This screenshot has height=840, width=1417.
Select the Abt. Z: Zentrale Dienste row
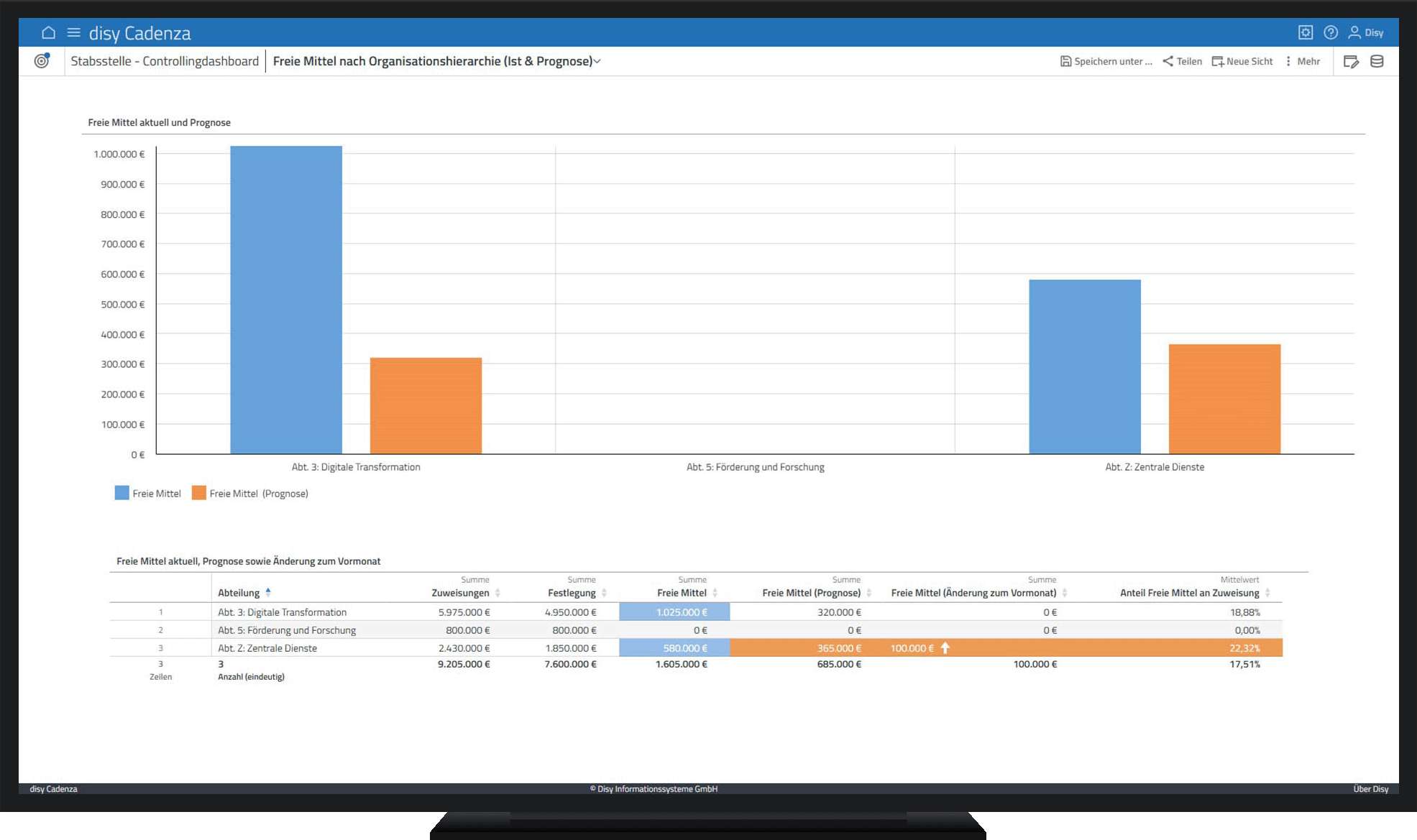(267, 648)
